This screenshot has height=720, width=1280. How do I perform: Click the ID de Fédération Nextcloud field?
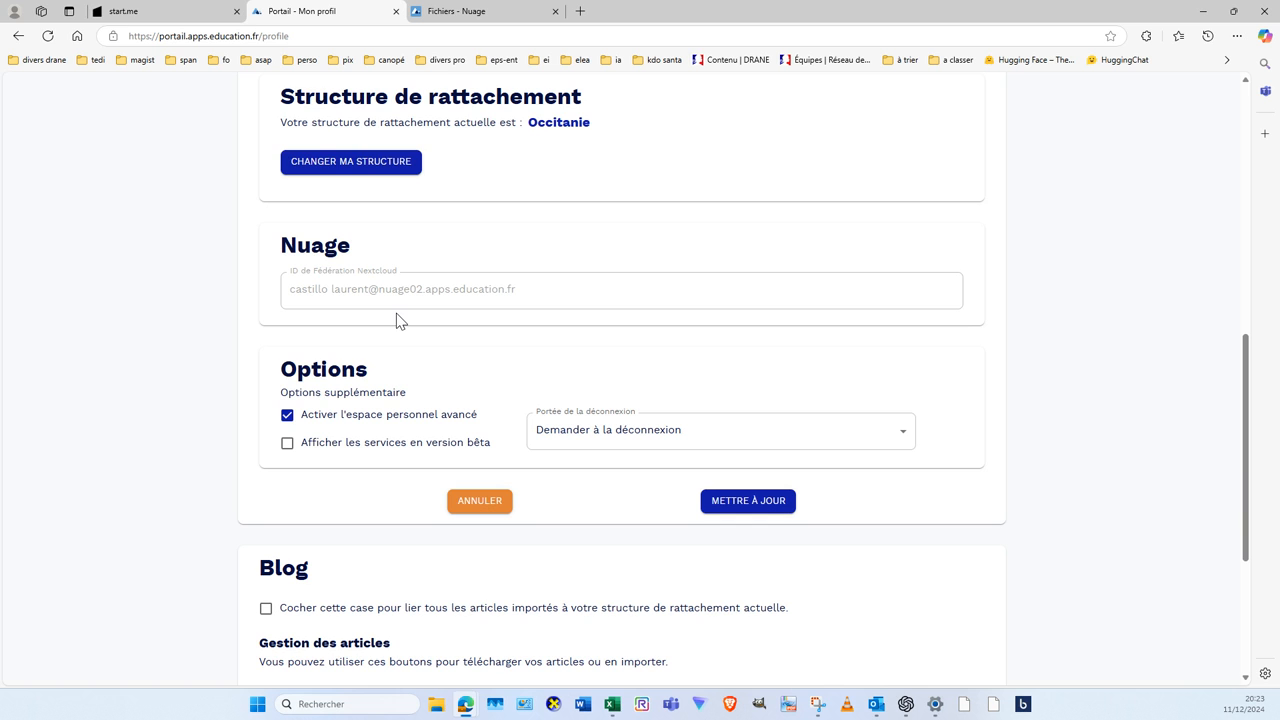pos(621,290)
